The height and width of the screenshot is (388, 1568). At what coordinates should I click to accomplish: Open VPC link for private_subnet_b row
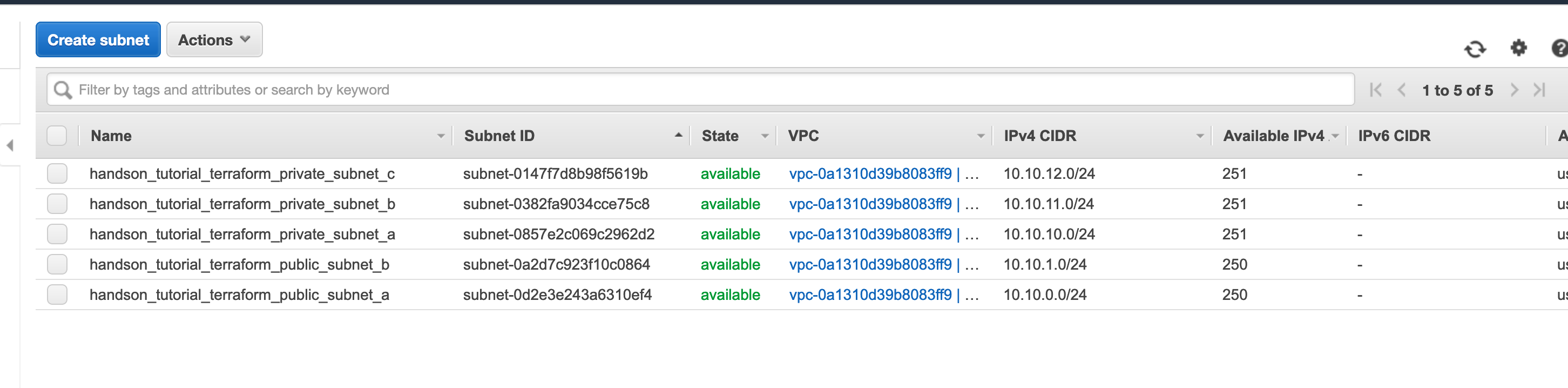[870, 204]
